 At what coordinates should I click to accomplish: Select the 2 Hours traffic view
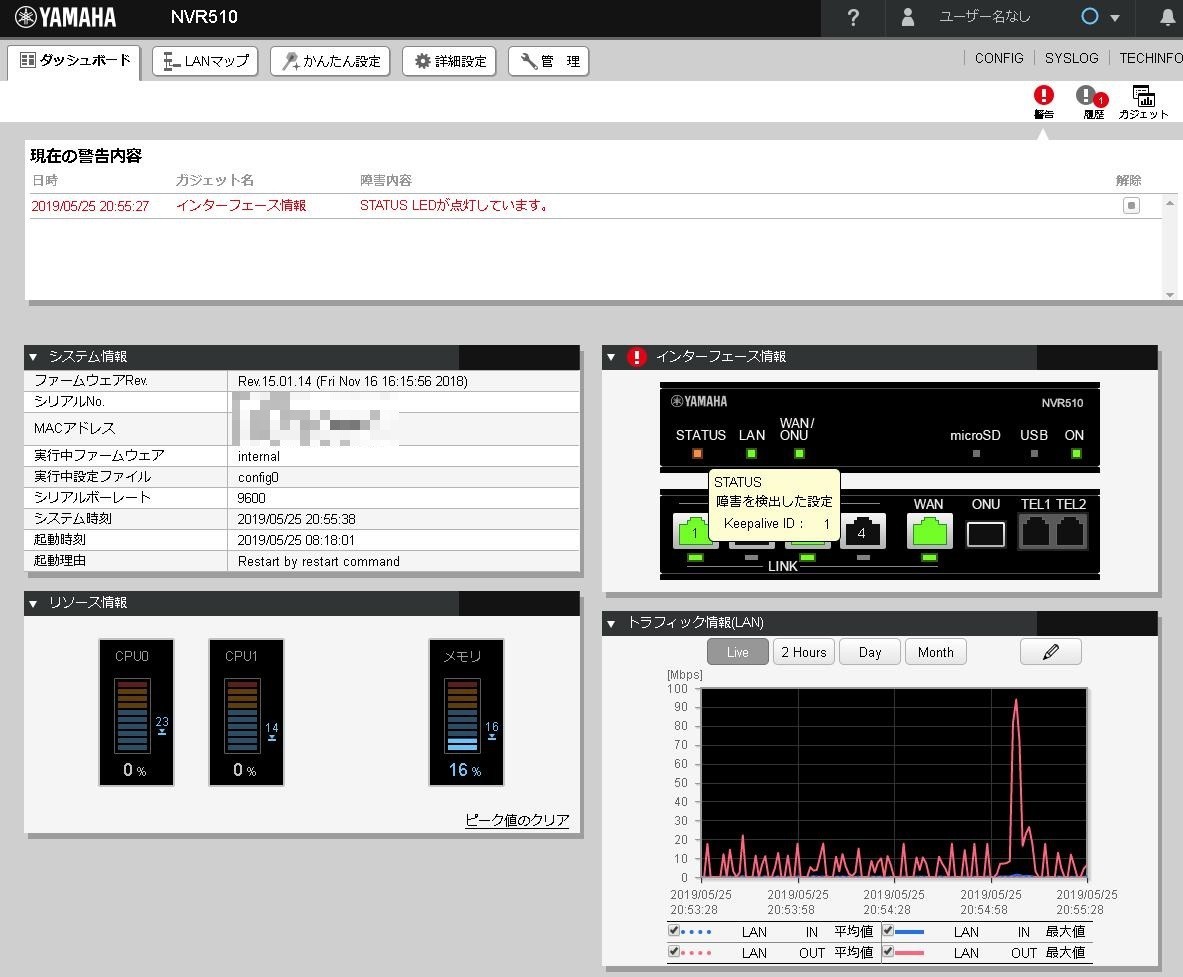coord(804,652)
